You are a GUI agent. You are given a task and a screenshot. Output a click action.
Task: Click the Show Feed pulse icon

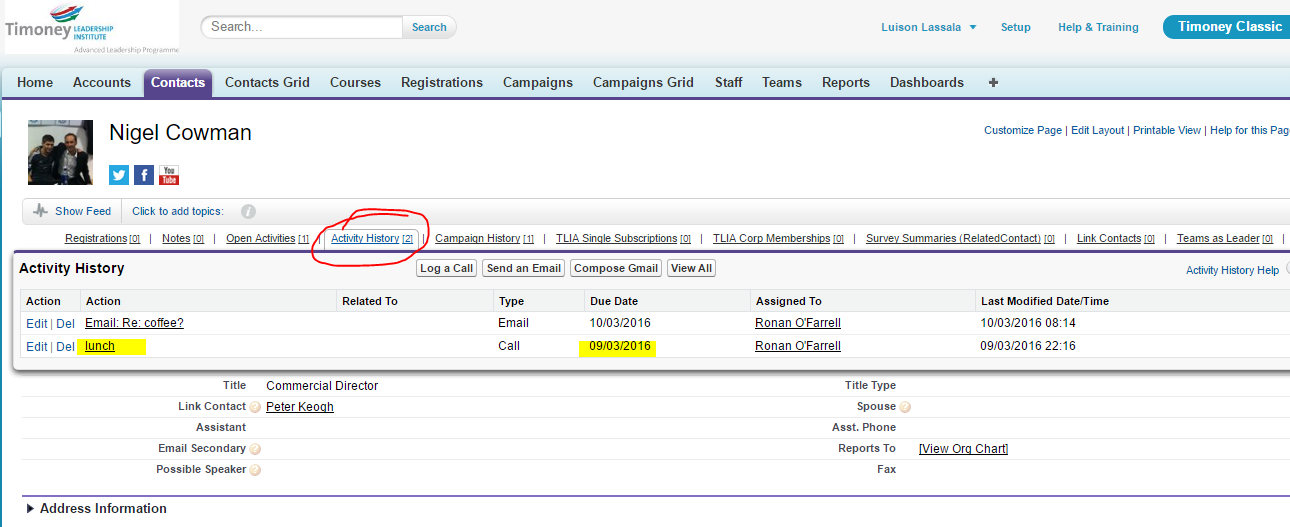(x=41, y=211)
